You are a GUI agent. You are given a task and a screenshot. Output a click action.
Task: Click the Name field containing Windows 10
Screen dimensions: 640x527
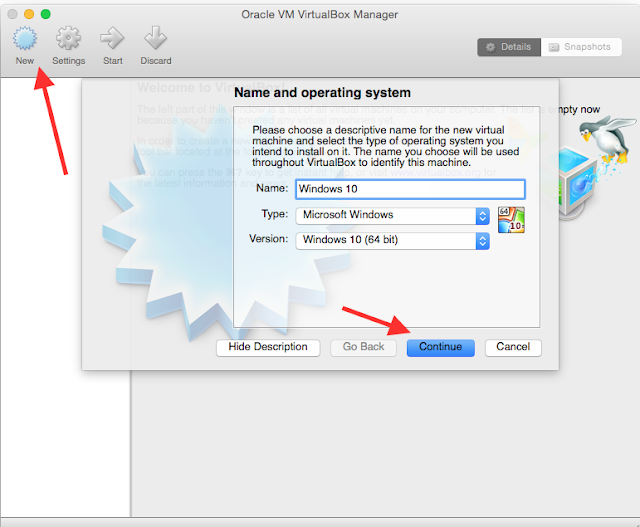410,189
